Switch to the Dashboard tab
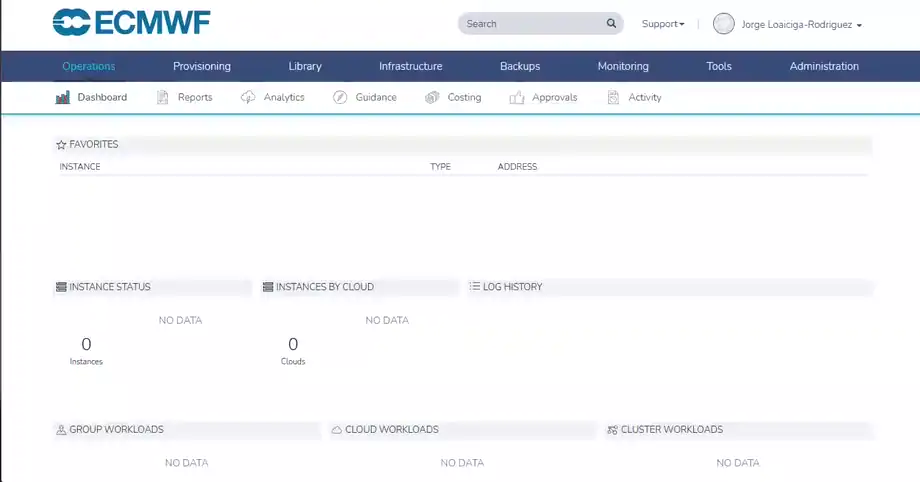The height and width of the screenshot is (482, 920). click(x=92, y=97)
